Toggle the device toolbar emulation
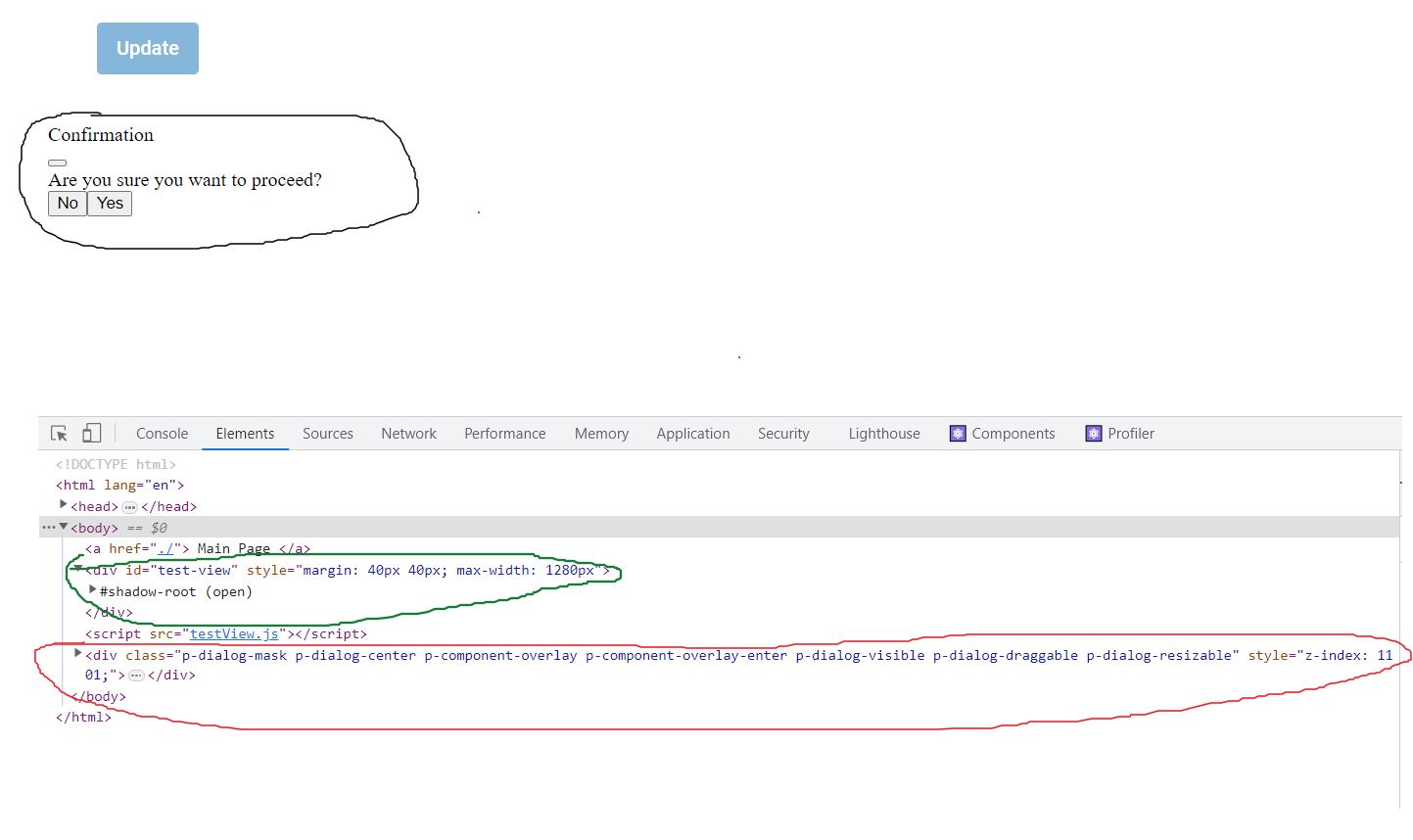Screen dimensions: 1413x840 [91, 432]
